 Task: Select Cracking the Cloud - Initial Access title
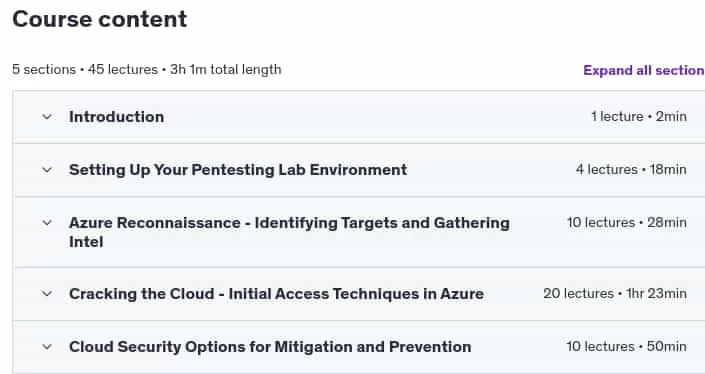click(x=276, y=294)
